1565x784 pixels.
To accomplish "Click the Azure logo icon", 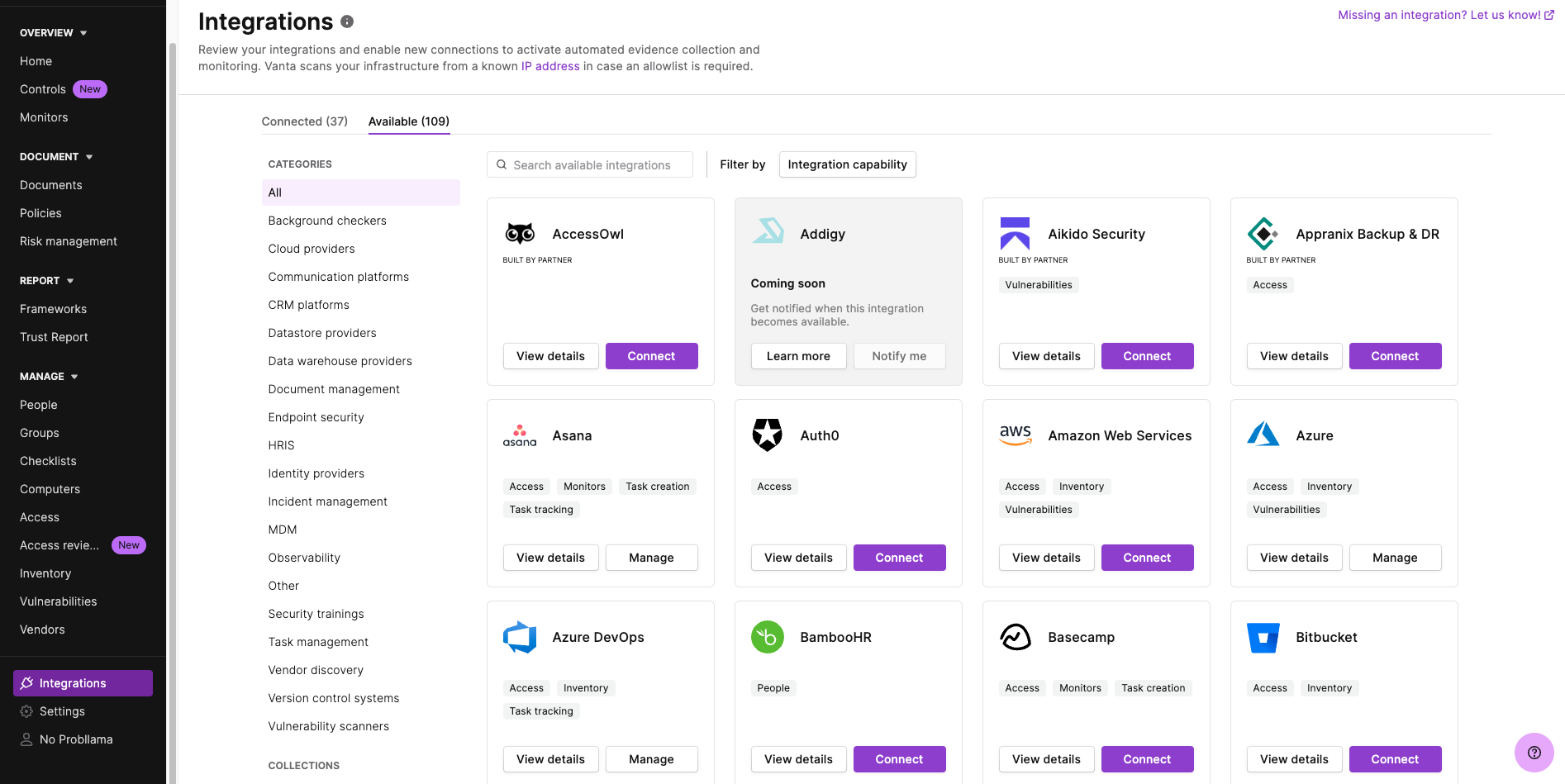I will point(1263,434).
